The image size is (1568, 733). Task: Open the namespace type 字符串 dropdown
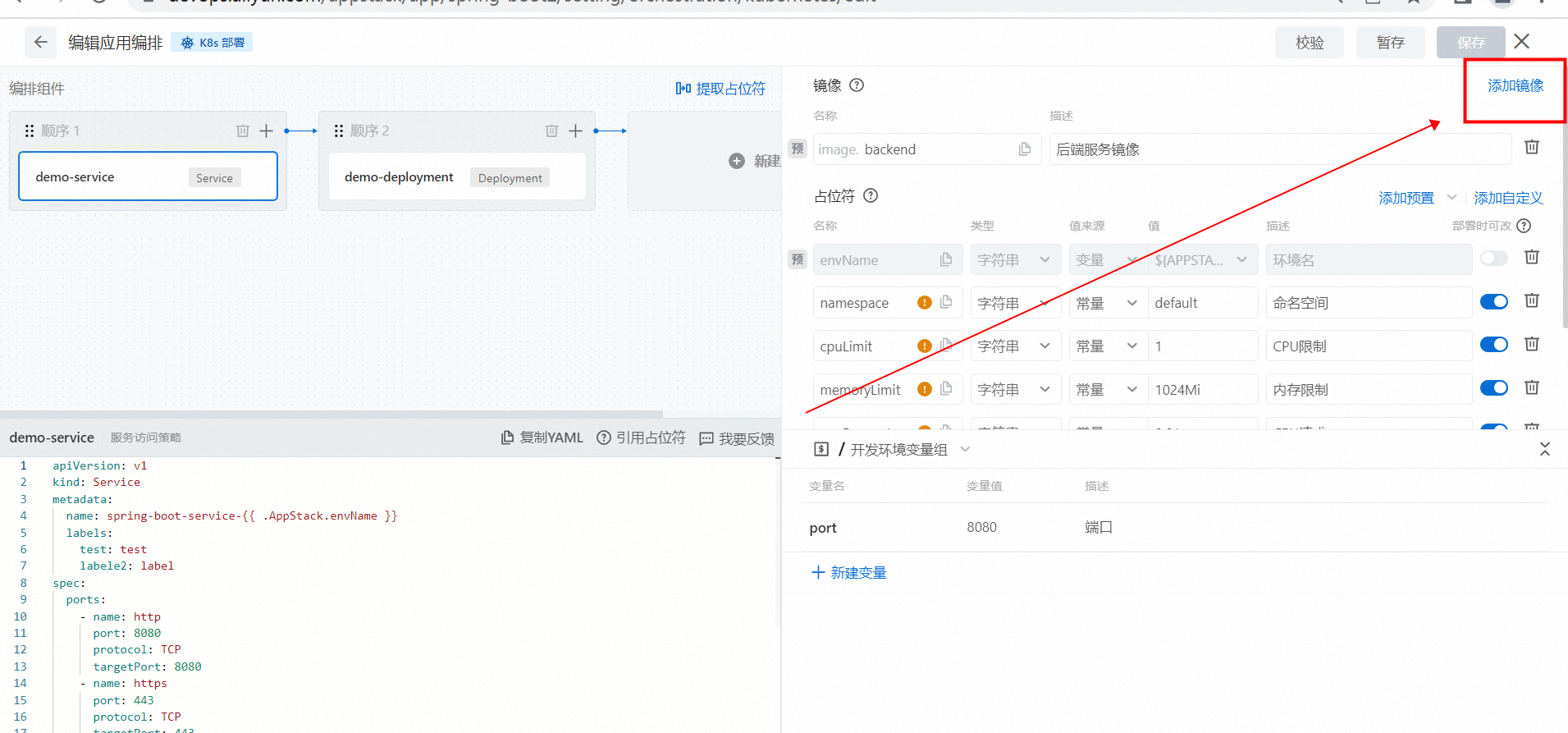pyautogui.click(x=1016, y=303)
